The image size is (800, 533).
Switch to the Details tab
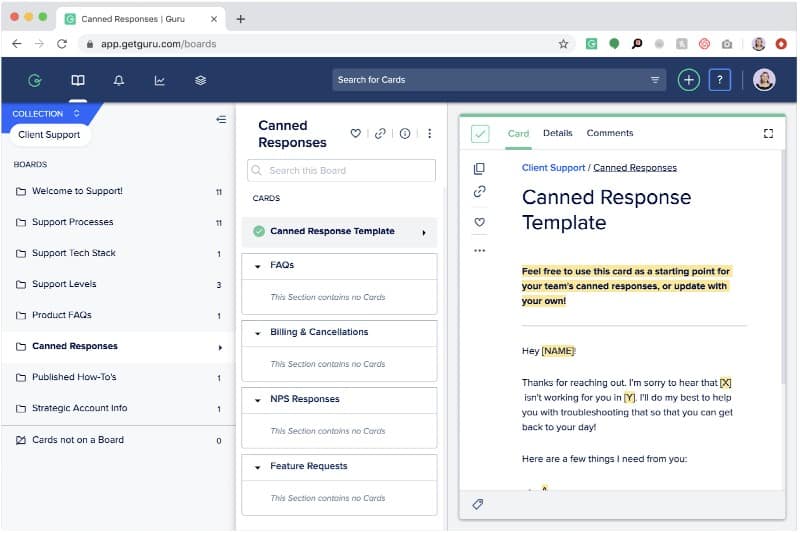(x=557, y=133)
